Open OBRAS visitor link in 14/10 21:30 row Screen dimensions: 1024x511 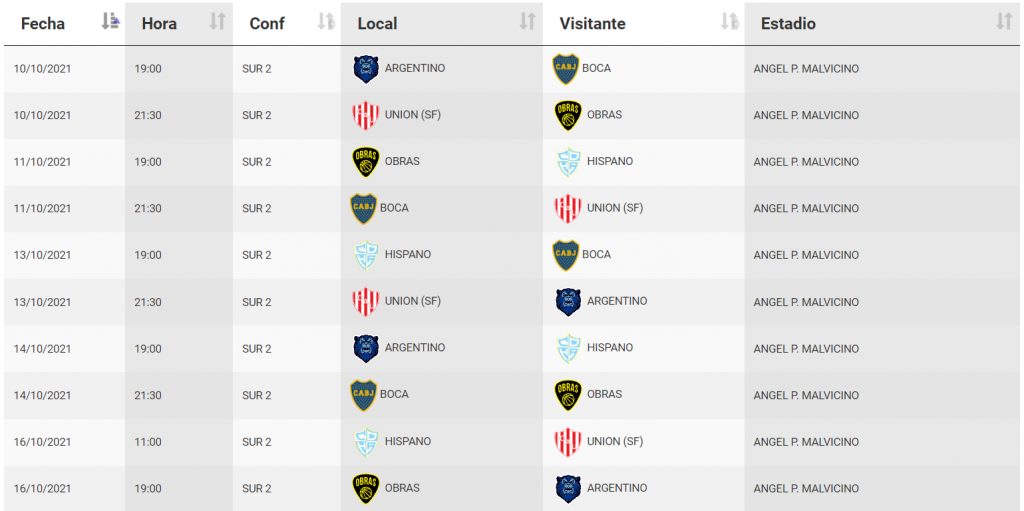click(604, 394)
